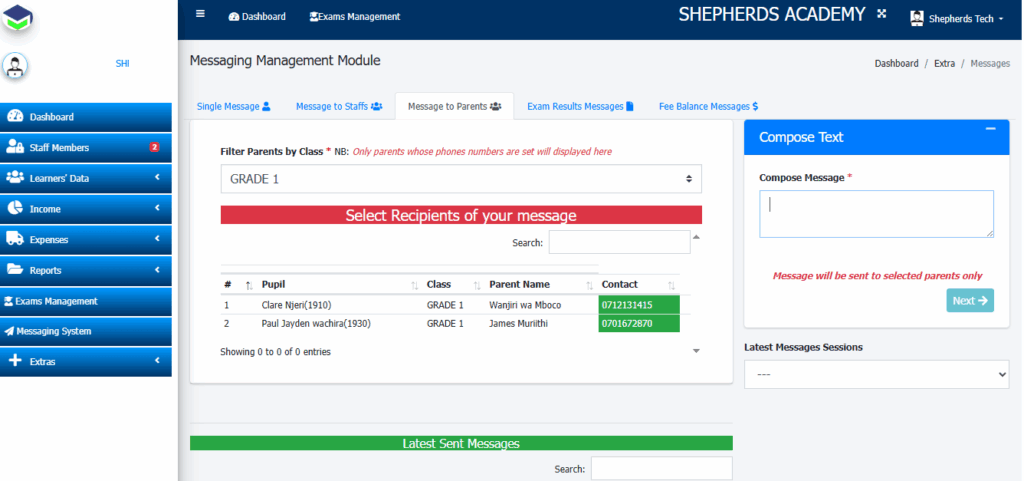This screenshot has width=1024, height=481.
Task: Click the SHI username link in the sidebar
Action: click(x=122, y=63)
